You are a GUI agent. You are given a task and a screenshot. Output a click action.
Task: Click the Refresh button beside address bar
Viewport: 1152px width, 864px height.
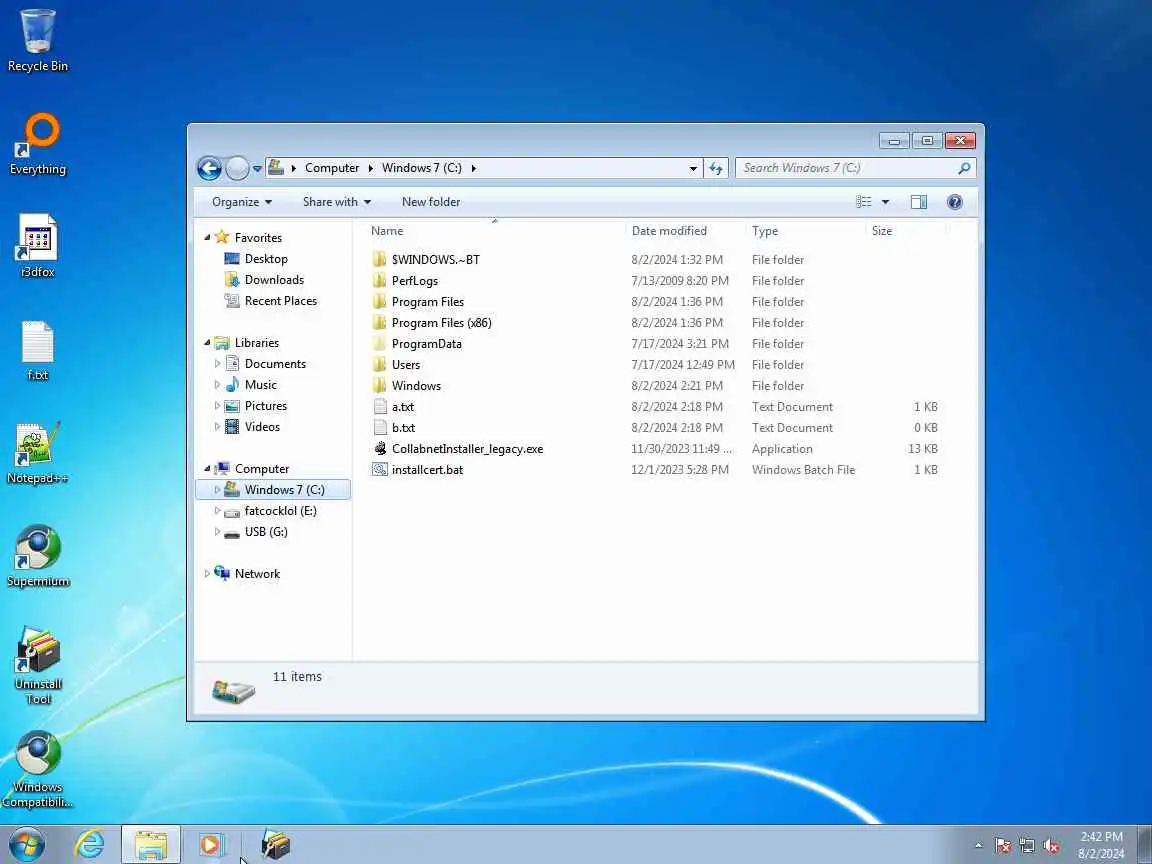click(716, 168)
